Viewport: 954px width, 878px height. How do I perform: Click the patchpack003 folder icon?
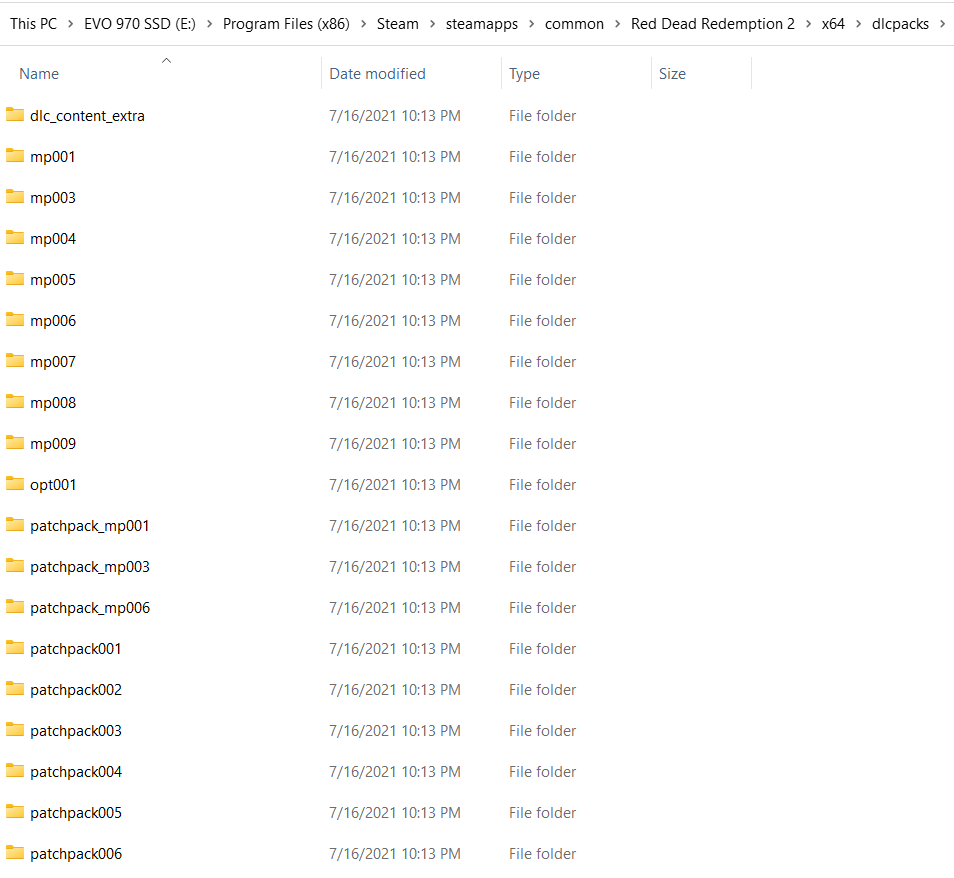click(15, 730)
